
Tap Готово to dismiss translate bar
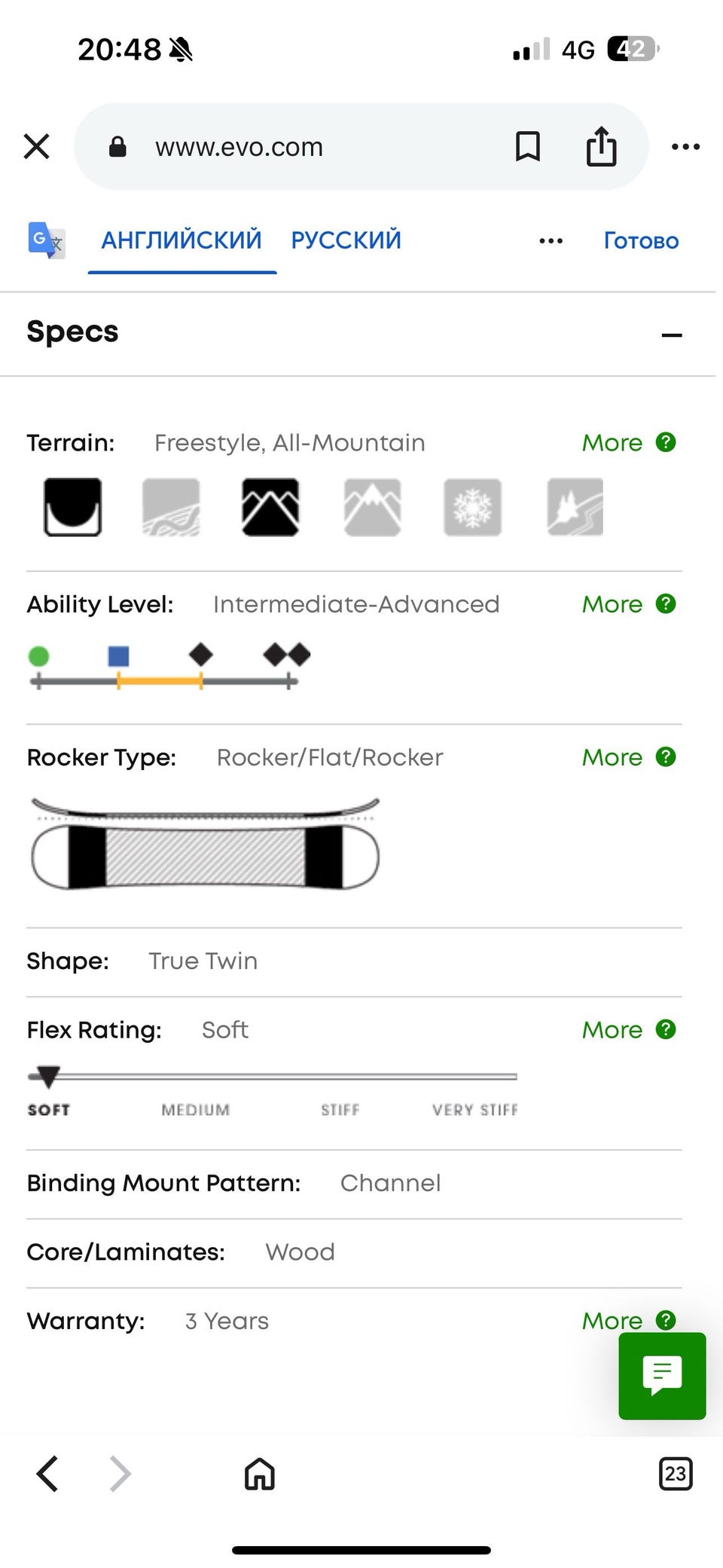pyautogui.click(x=641, y=241)
